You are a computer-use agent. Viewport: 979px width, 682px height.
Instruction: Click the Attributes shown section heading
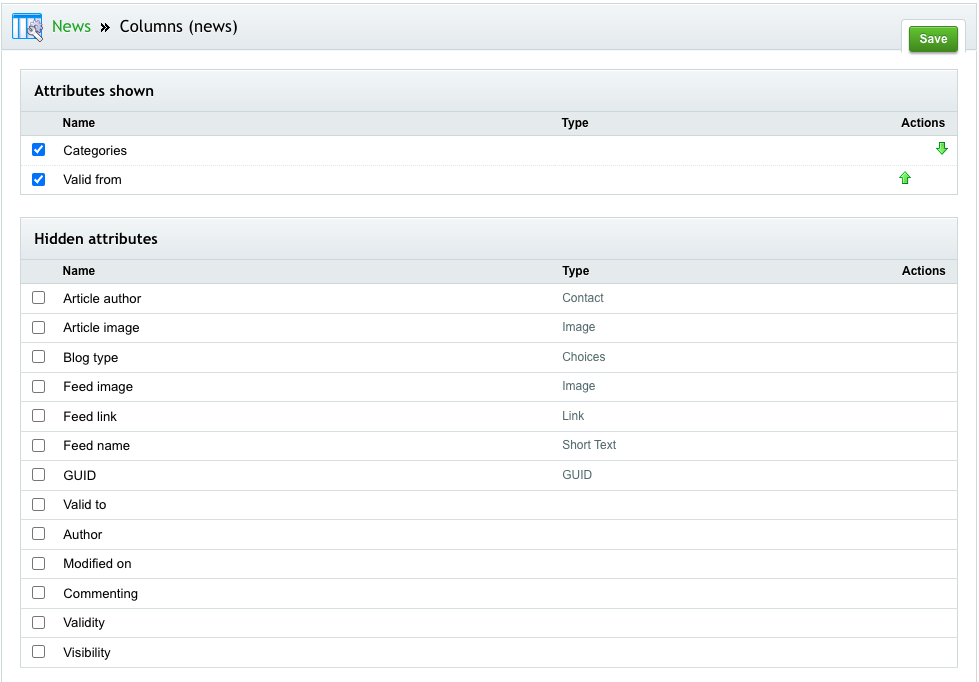(x=94, y=91)
